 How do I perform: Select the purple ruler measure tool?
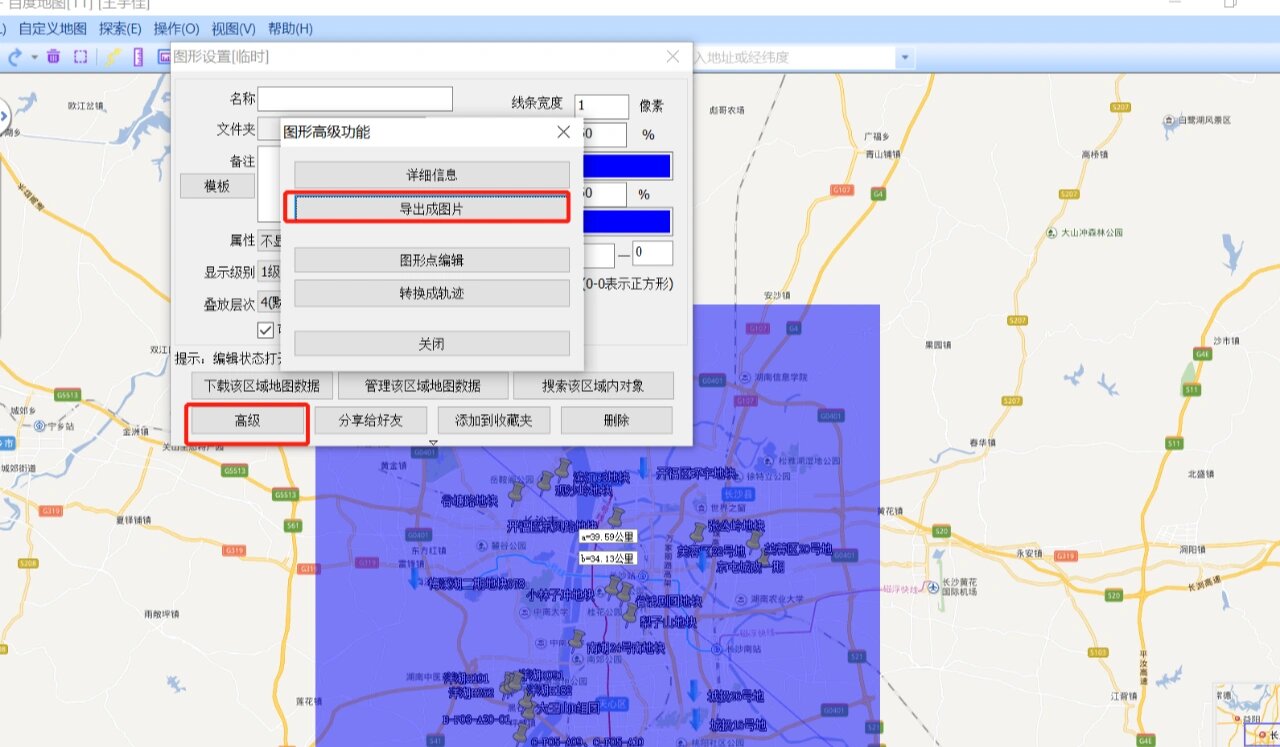138,57
